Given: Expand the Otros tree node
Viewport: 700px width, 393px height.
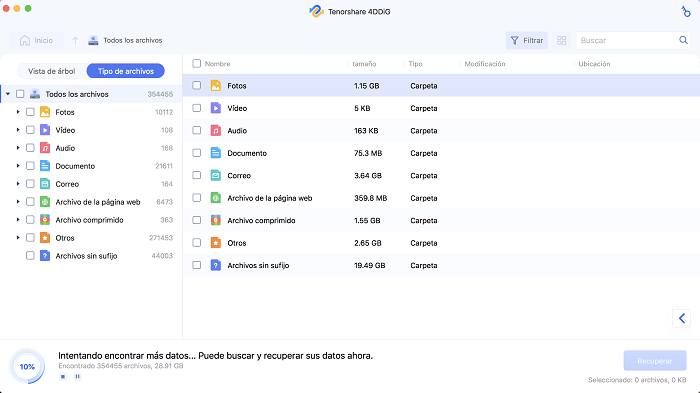Looking at the screenshot, I should pyautogui.click(x=18, y=237).
